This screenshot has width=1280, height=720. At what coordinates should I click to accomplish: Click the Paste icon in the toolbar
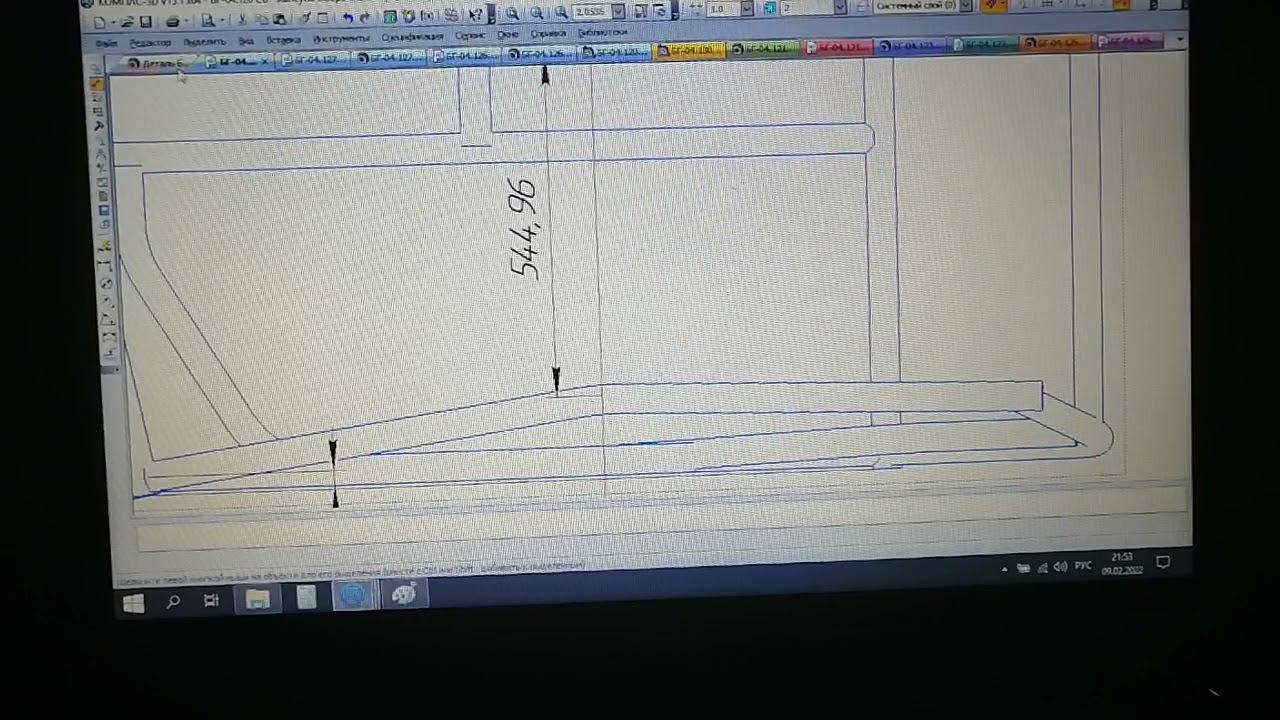pos(280,19)
